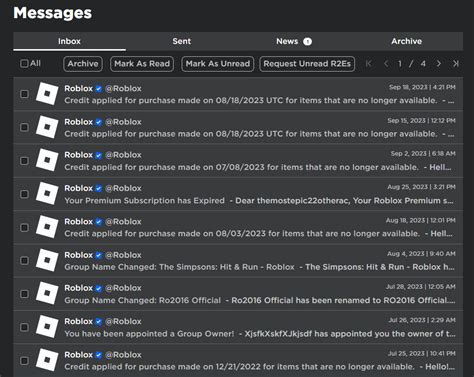Open credit message for purchase on 07/08/2023
The height and width of the screenshot is (377, 474).
tap(238, 161)
